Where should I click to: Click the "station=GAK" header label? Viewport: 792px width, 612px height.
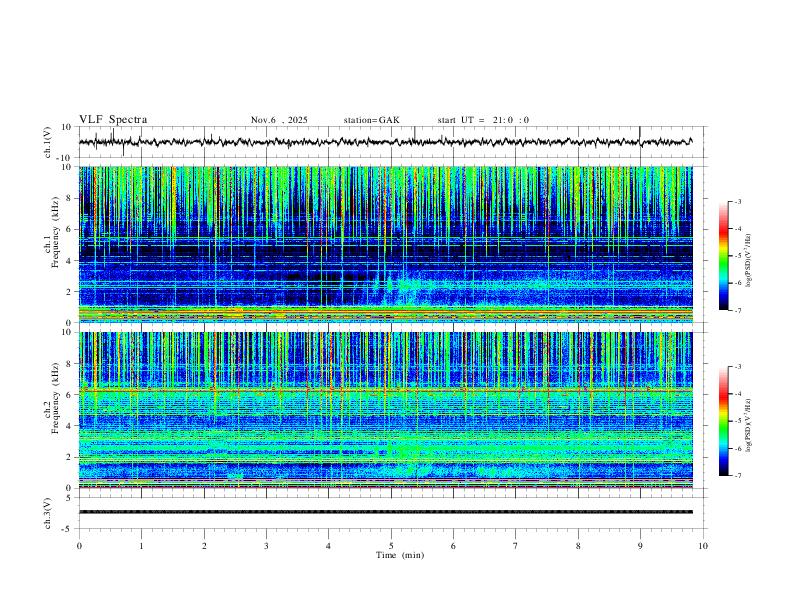(x=371, y=120)
